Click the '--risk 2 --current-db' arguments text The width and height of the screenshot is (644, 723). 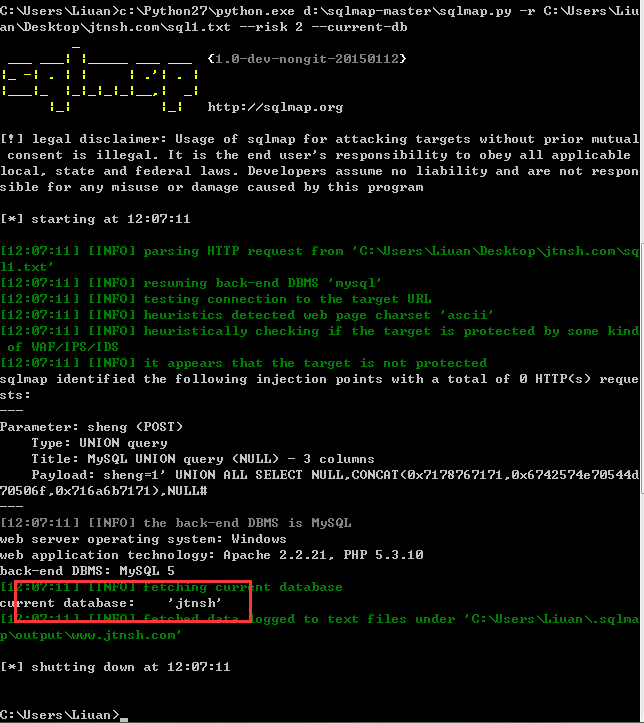[324, 27]
